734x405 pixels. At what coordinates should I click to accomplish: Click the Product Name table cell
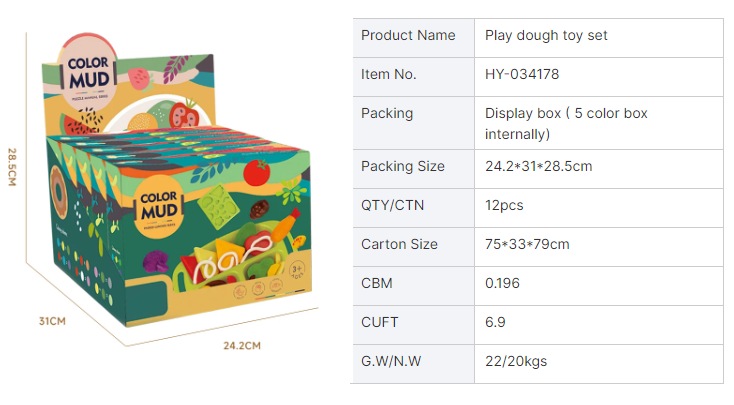(x=414, y=38)
